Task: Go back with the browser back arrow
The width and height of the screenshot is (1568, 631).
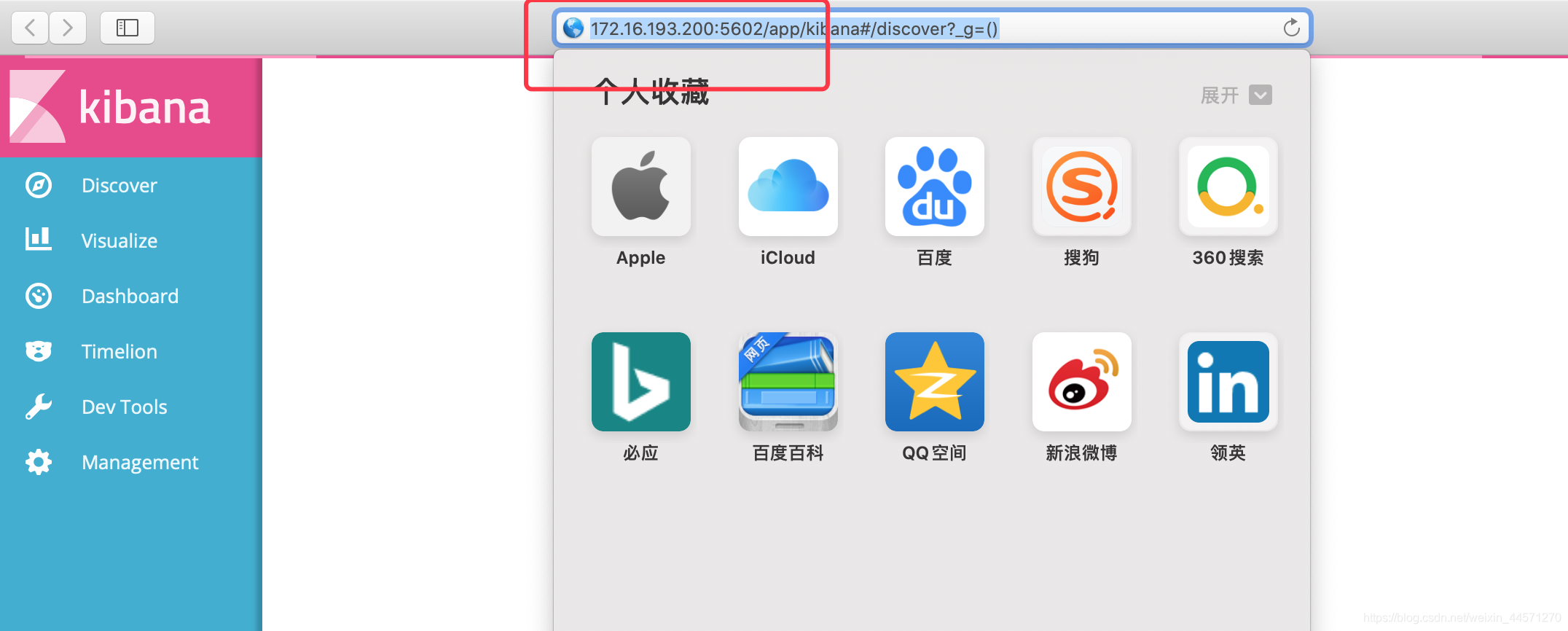Action: (31, 28)
